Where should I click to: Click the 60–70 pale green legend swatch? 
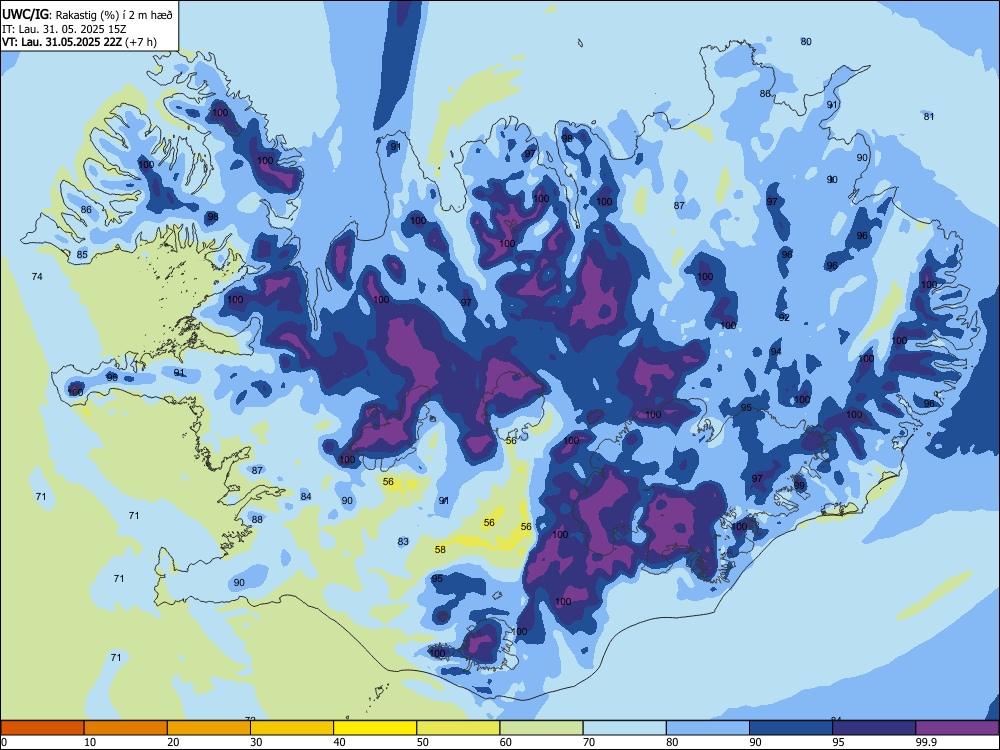click(x=541, y=728)
